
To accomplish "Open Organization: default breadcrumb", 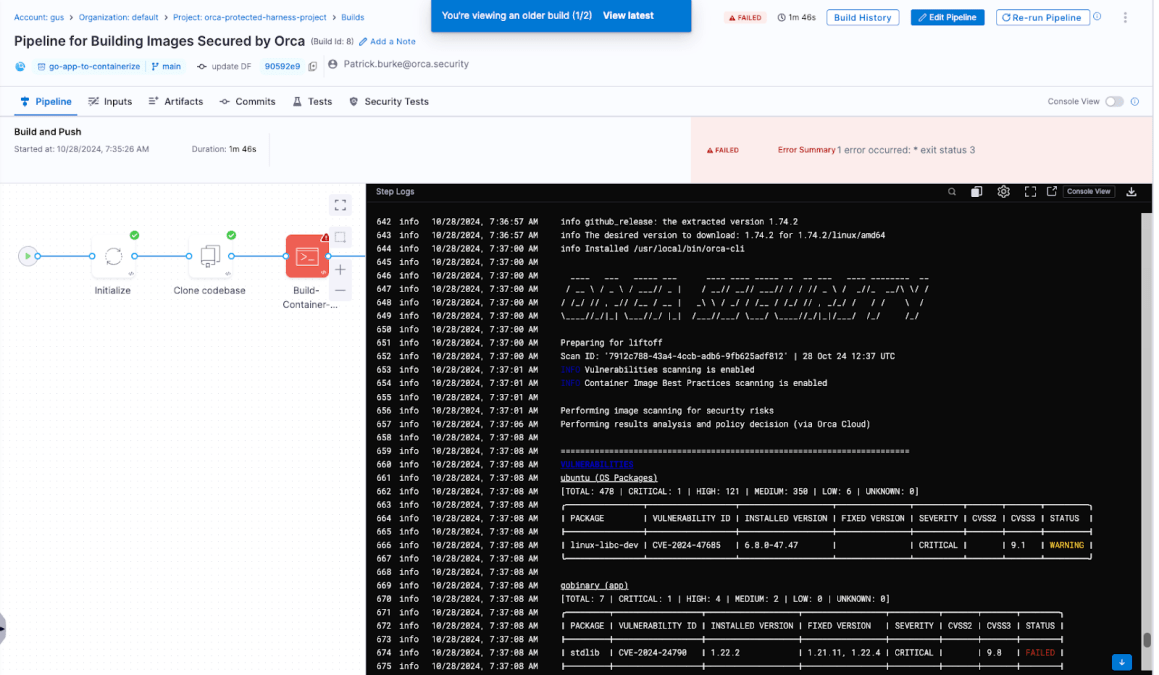I will click(x=118, y=17).
